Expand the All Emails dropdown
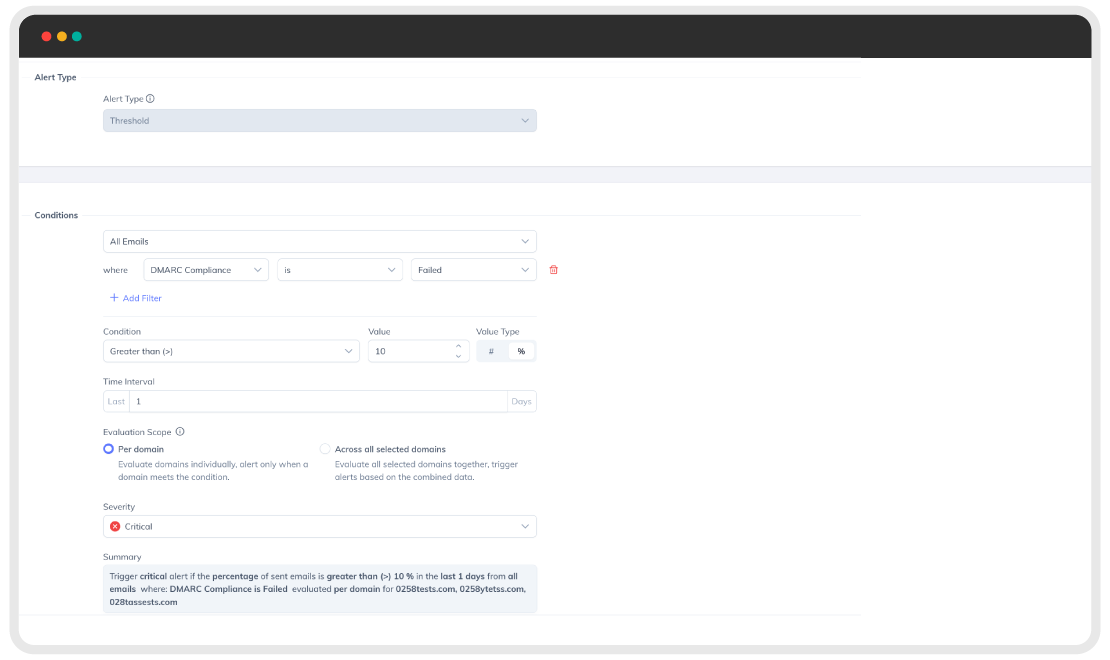This screenshot has width=1110, height=660. [x=319, y=241]
